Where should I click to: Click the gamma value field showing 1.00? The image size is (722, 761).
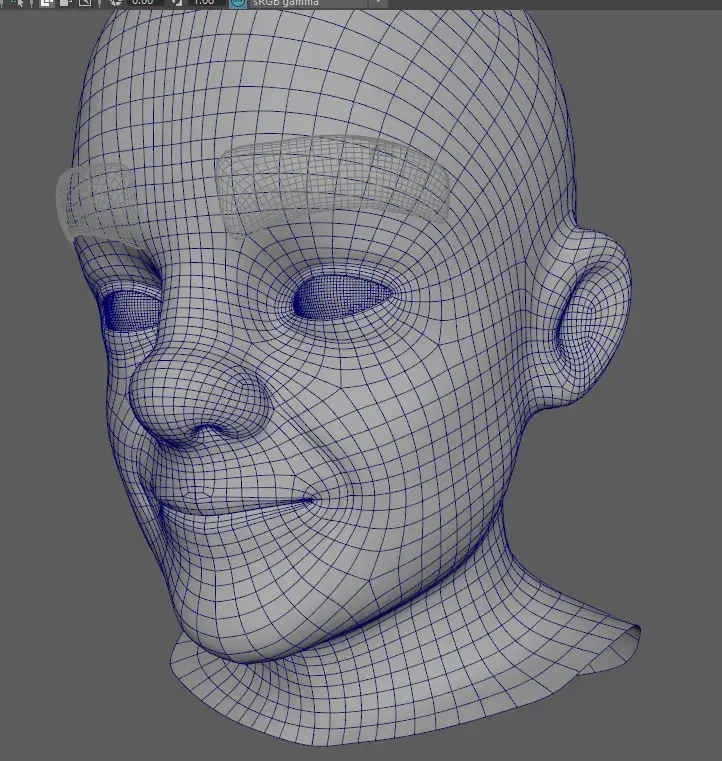[x=203, y=3]
